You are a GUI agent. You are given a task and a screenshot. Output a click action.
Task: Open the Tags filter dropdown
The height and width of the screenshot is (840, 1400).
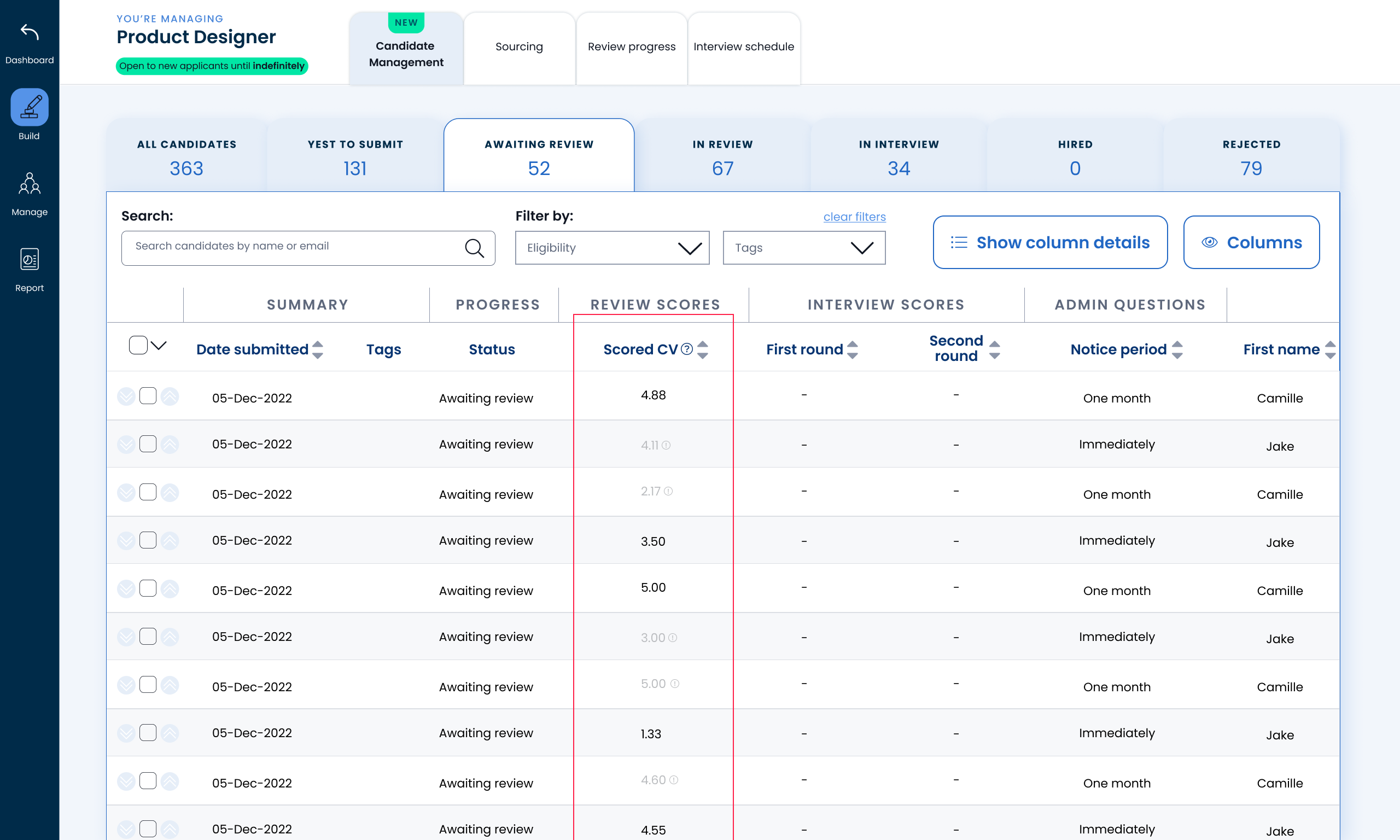click(803, 248)
